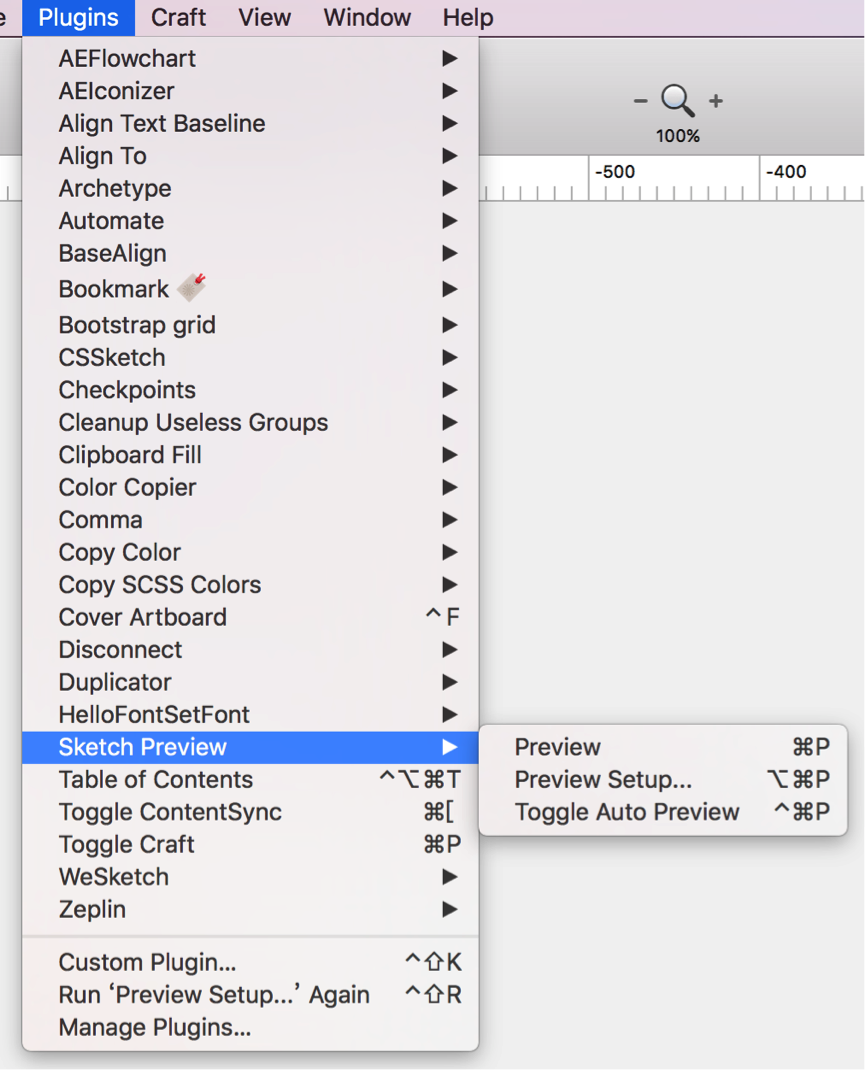Click Manage Plugins… entry
This screenshot has height=1070, width=865.
click(x=155, y=1027)
